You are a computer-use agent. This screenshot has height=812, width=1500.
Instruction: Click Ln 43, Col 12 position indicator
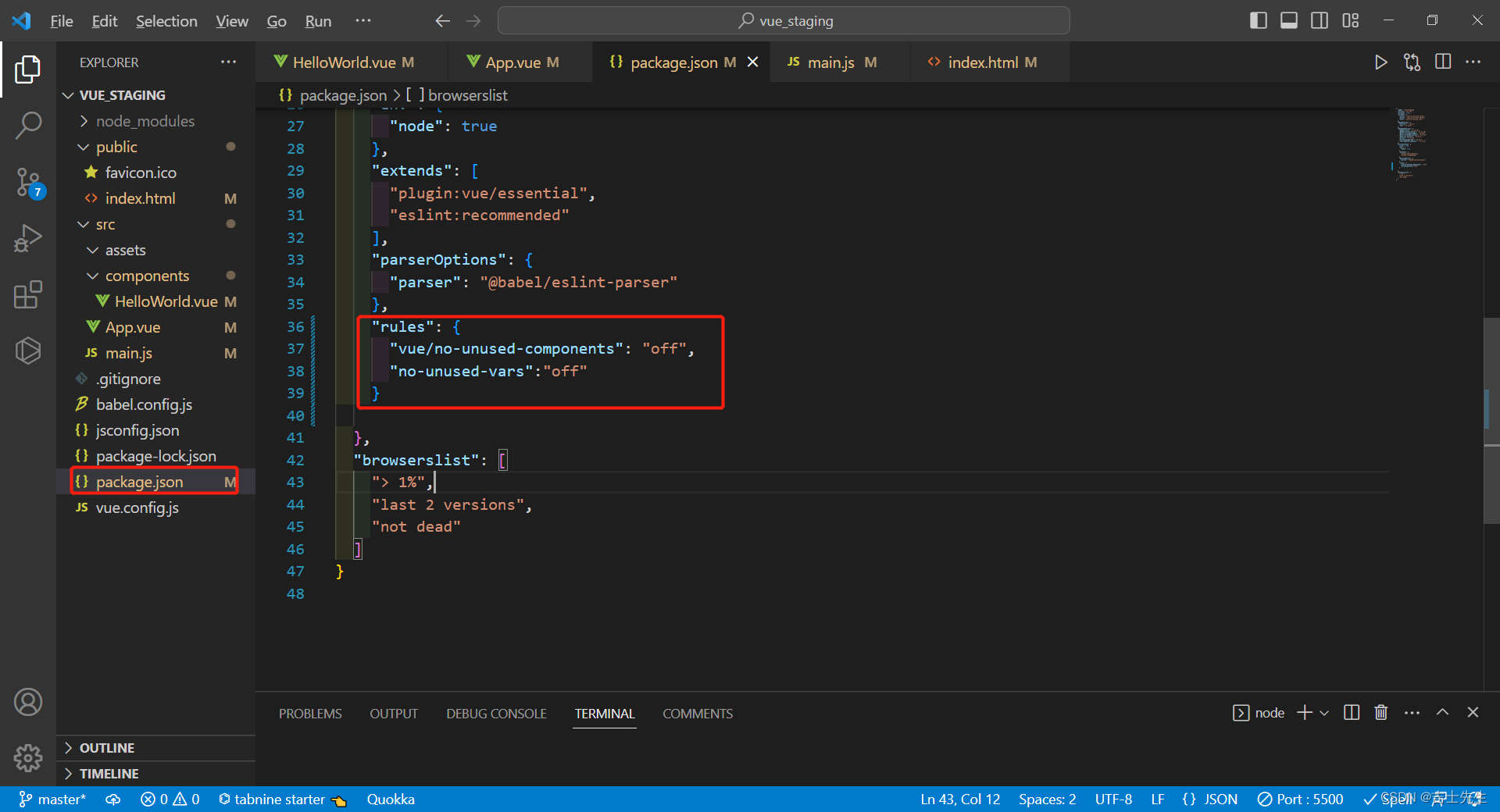point(960,800)
